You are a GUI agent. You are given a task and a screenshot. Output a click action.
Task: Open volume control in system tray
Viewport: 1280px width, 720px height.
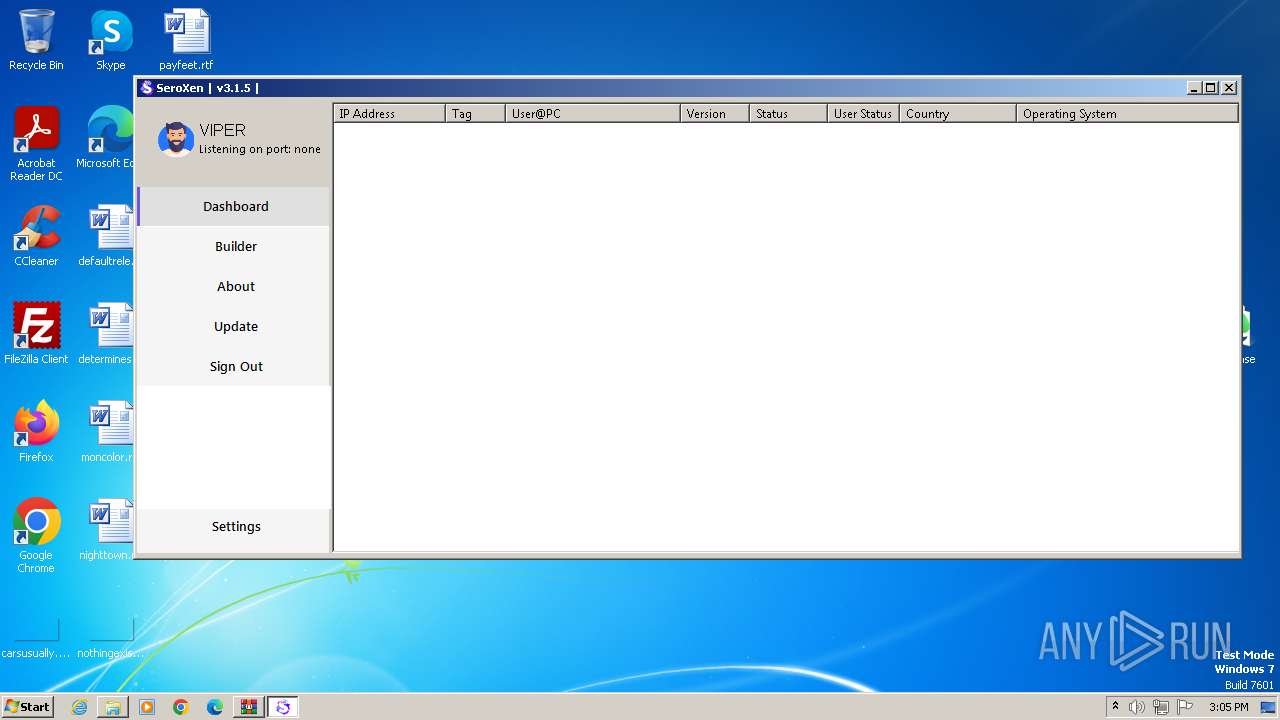click(1137, 707)
